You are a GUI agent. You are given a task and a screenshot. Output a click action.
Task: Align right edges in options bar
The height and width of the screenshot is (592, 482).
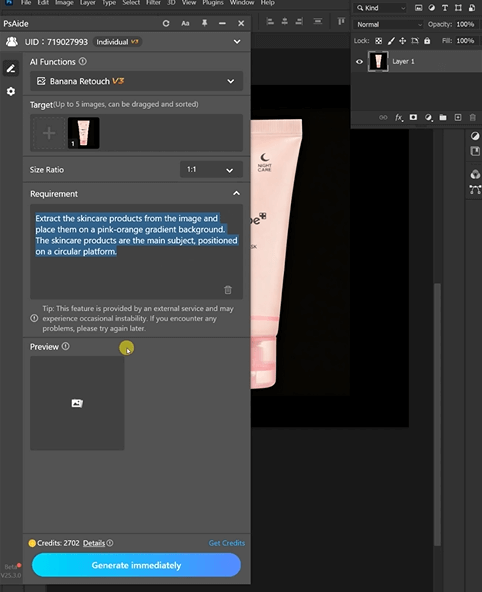tap(299, 22)
